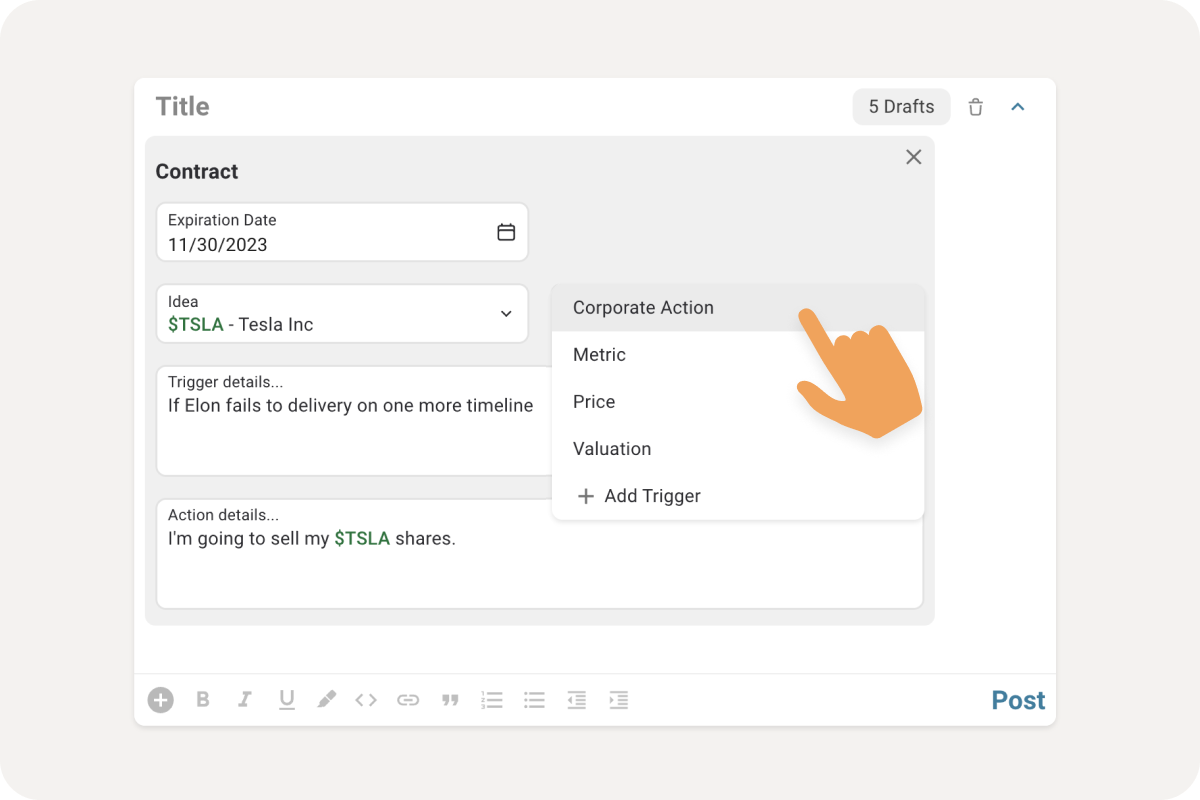Select the Metric trigger option
The image size is (1200, 800).
tap(738, 355)
